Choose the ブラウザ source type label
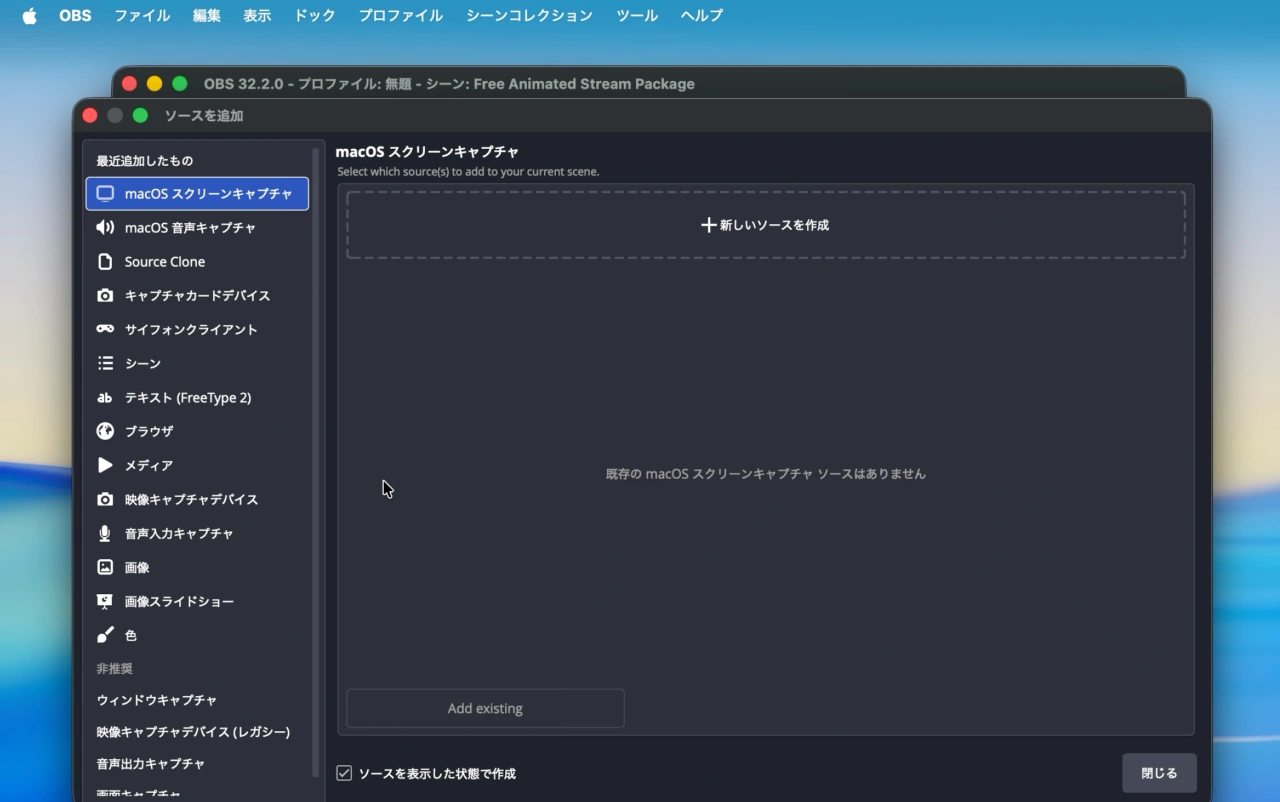The image size is (1280, 802). click(x=149, y=432)
